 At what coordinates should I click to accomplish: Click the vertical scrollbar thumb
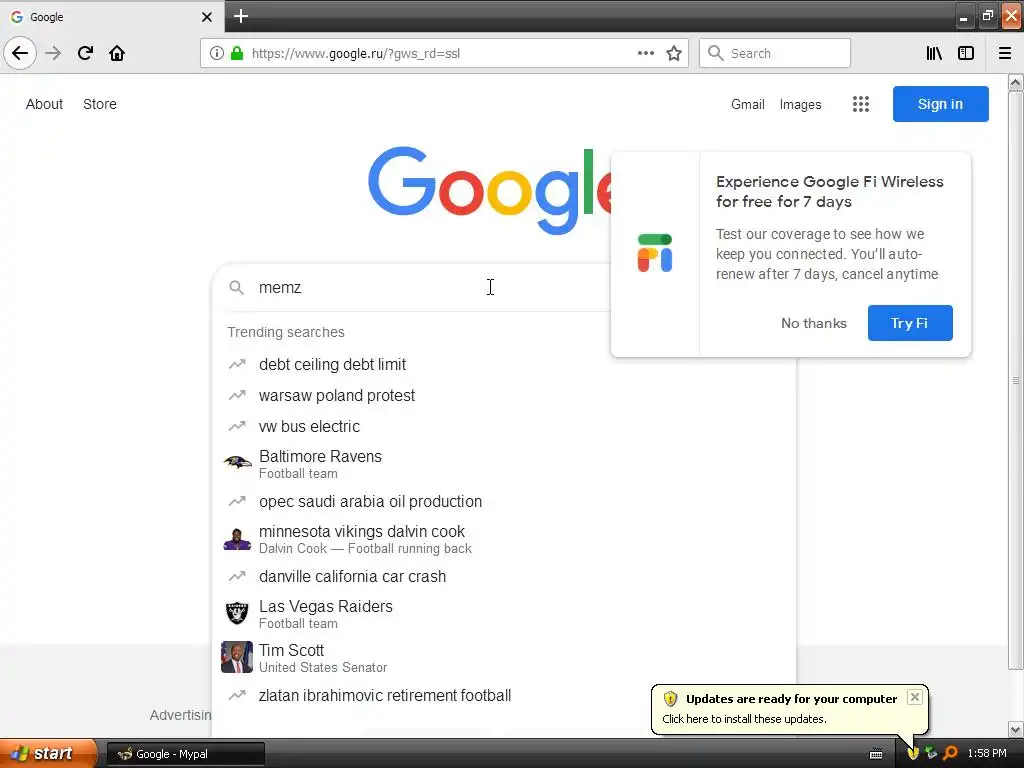pos(1016,380)
